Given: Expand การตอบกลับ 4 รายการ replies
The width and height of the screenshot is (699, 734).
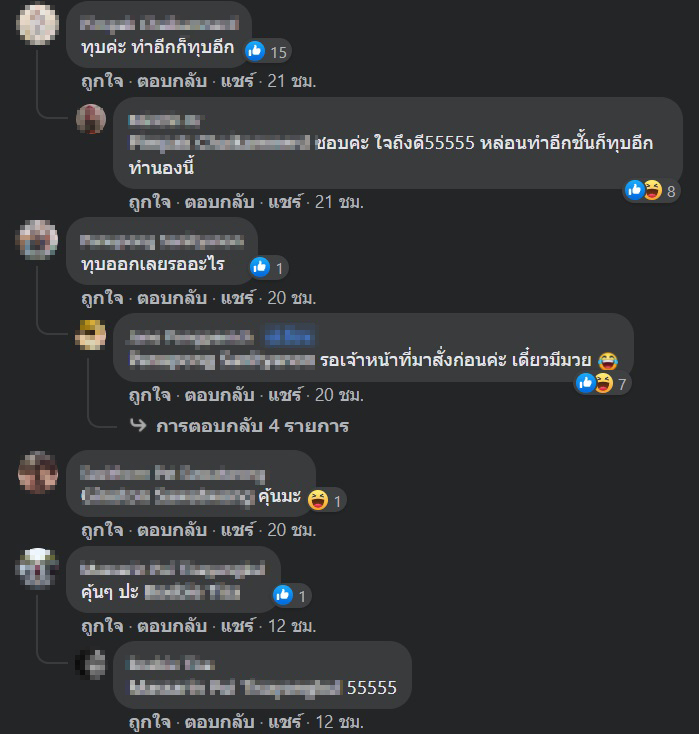Looking at the screenshot, I should [252, 426].
